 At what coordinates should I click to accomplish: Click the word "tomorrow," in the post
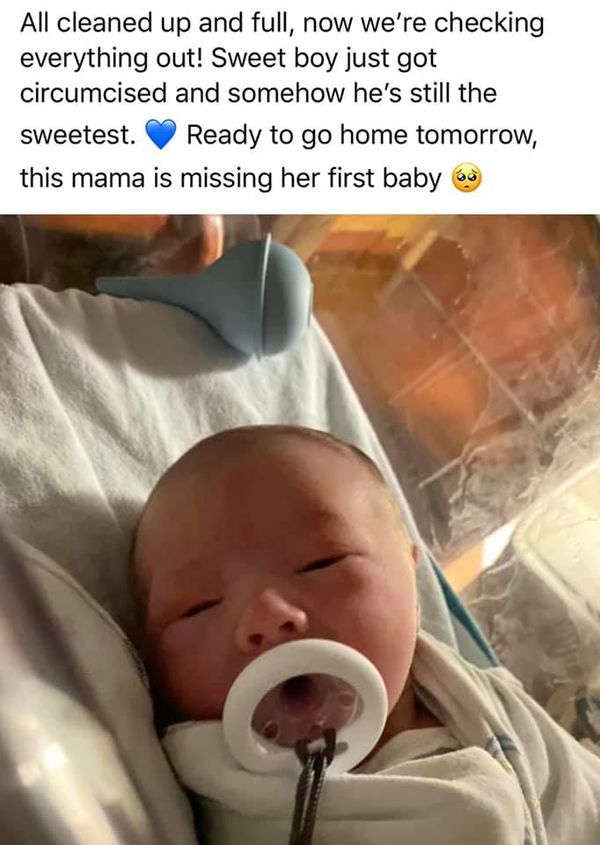click(x=476, y=135)
